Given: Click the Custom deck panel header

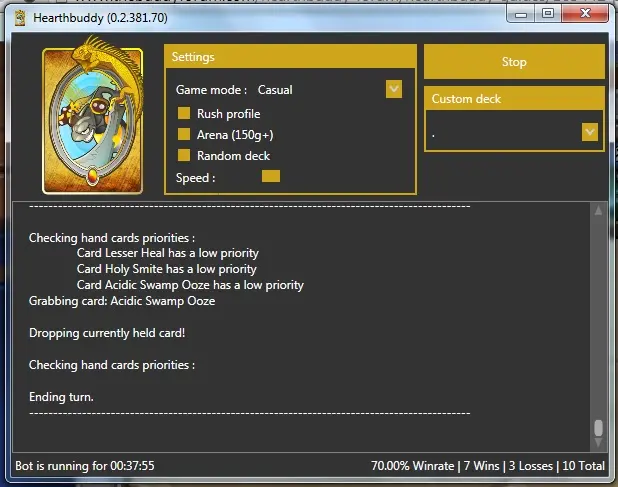Looking at the screenshot, I should point(514,99).
